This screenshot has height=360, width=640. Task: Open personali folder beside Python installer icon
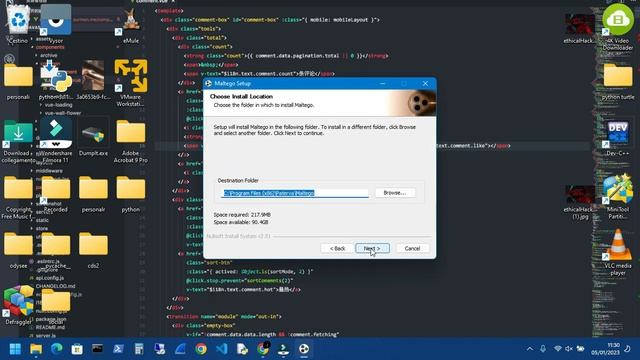pos(18,81)
